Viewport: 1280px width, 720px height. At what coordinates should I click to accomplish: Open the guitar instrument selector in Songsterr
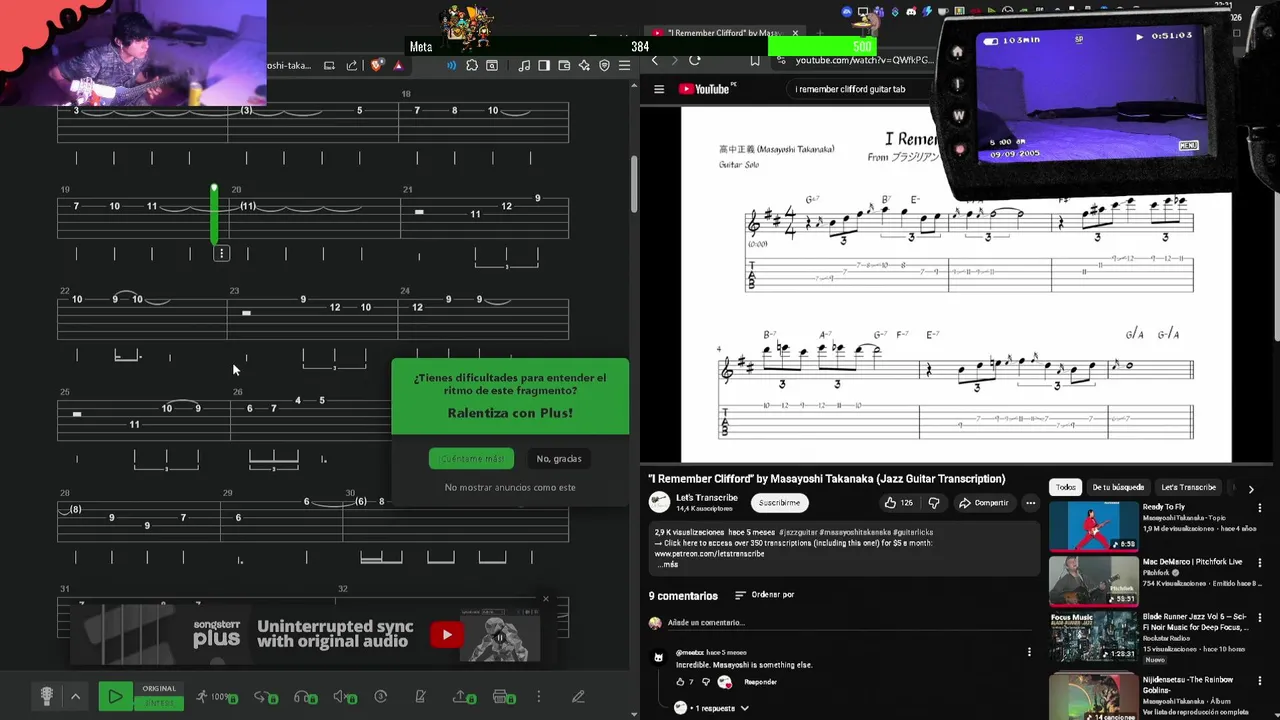[x=46, y=697]
